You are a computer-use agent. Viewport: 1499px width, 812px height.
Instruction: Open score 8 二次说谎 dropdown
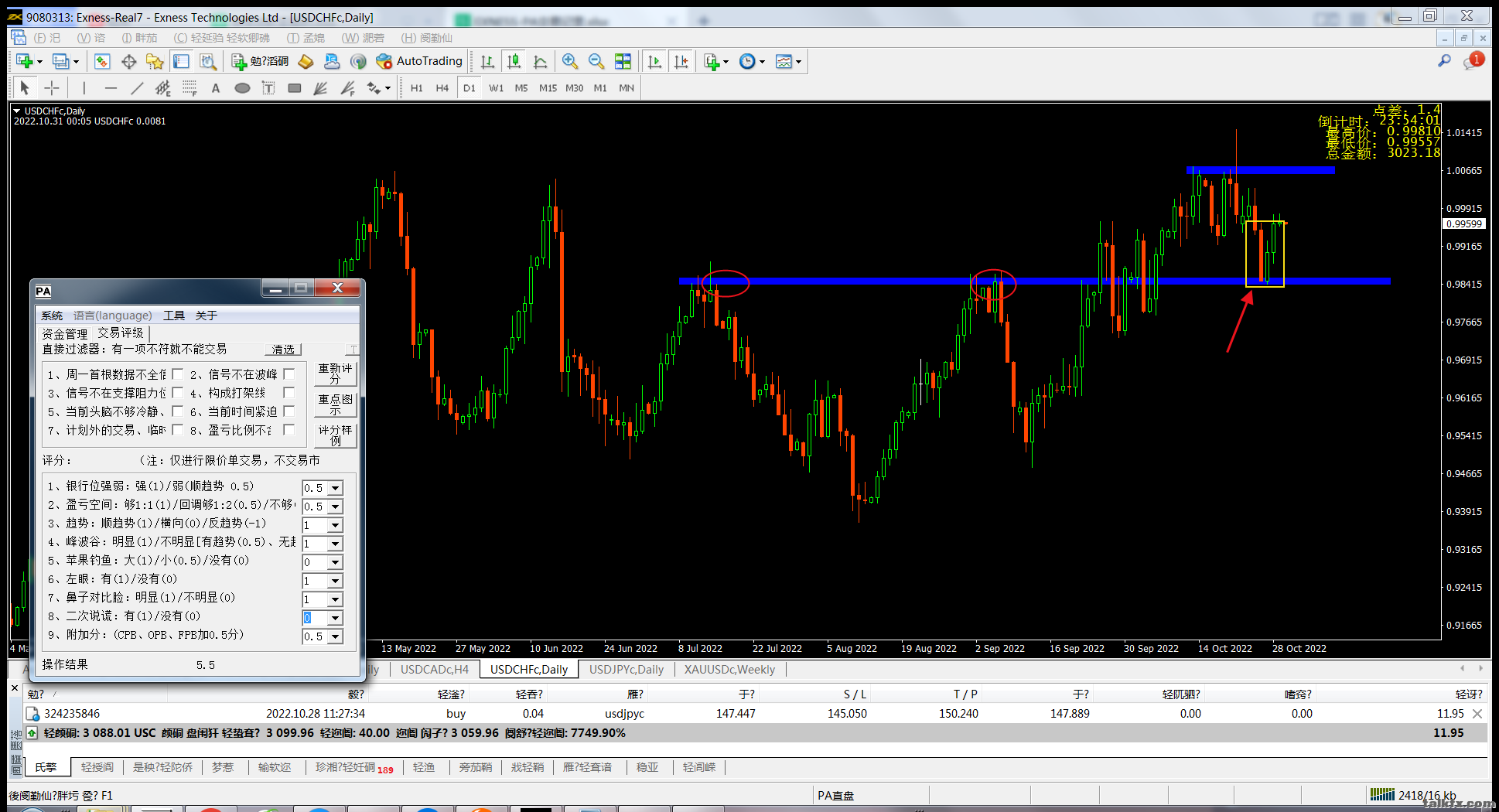pyautogui.click(x=336, y=618)
